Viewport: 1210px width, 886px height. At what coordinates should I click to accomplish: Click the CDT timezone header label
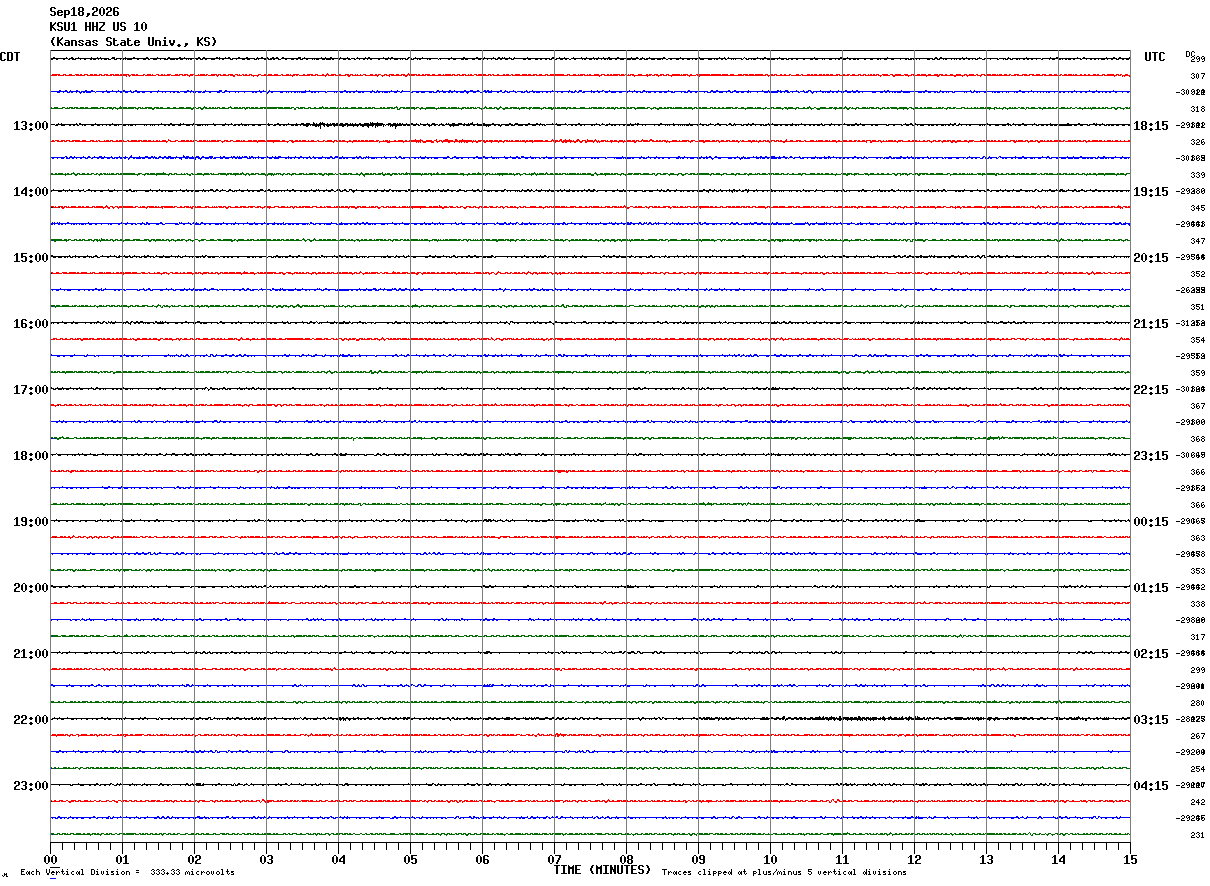[x=10, y=57]
